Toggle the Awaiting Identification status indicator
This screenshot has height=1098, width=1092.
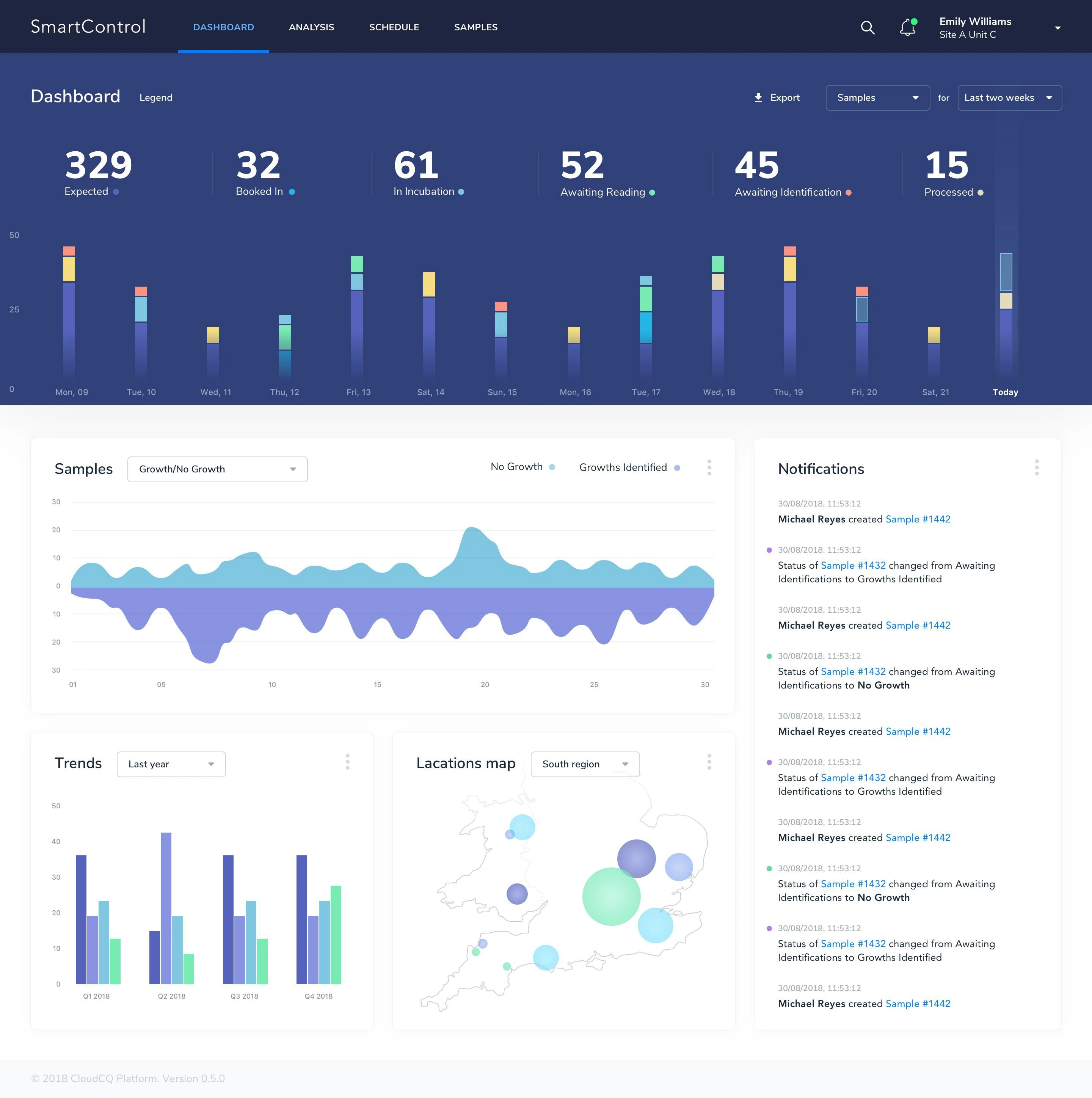click(849, 193)
